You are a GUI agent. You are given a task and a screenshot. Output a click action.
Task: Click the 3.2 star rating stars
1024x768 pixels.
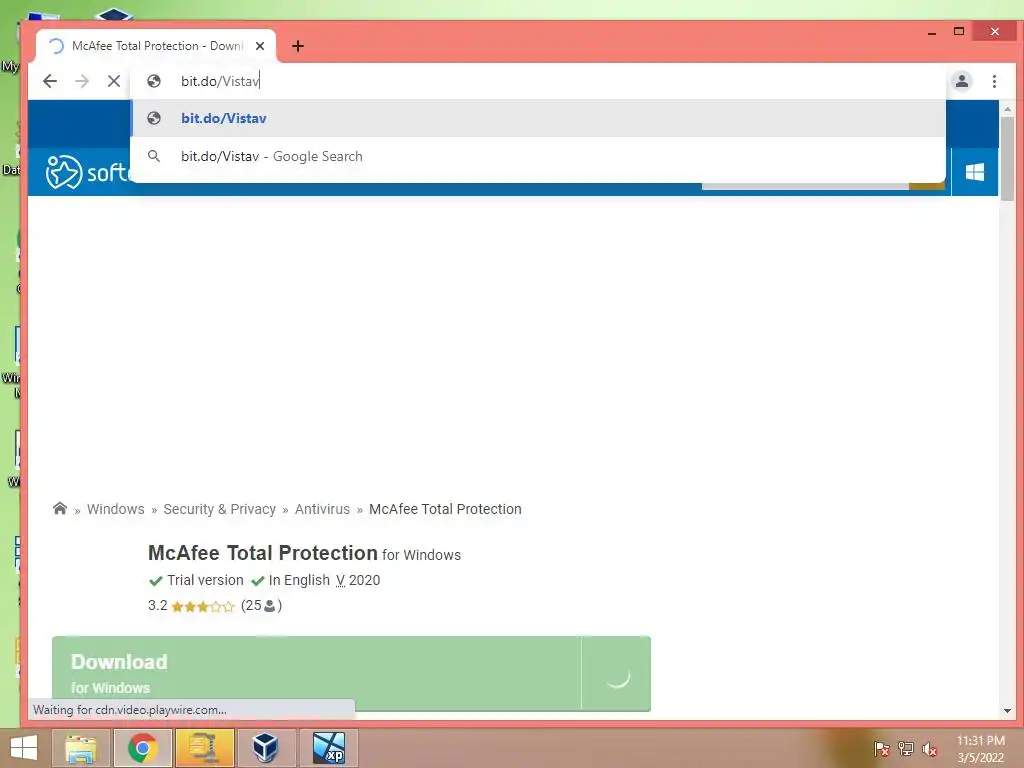click(202, 607)
